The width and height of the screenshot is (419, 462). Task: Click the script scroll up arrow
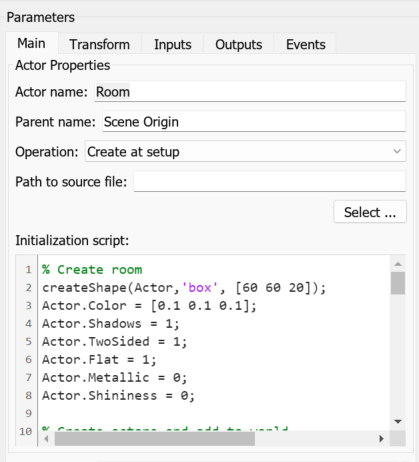click(398, 264)
